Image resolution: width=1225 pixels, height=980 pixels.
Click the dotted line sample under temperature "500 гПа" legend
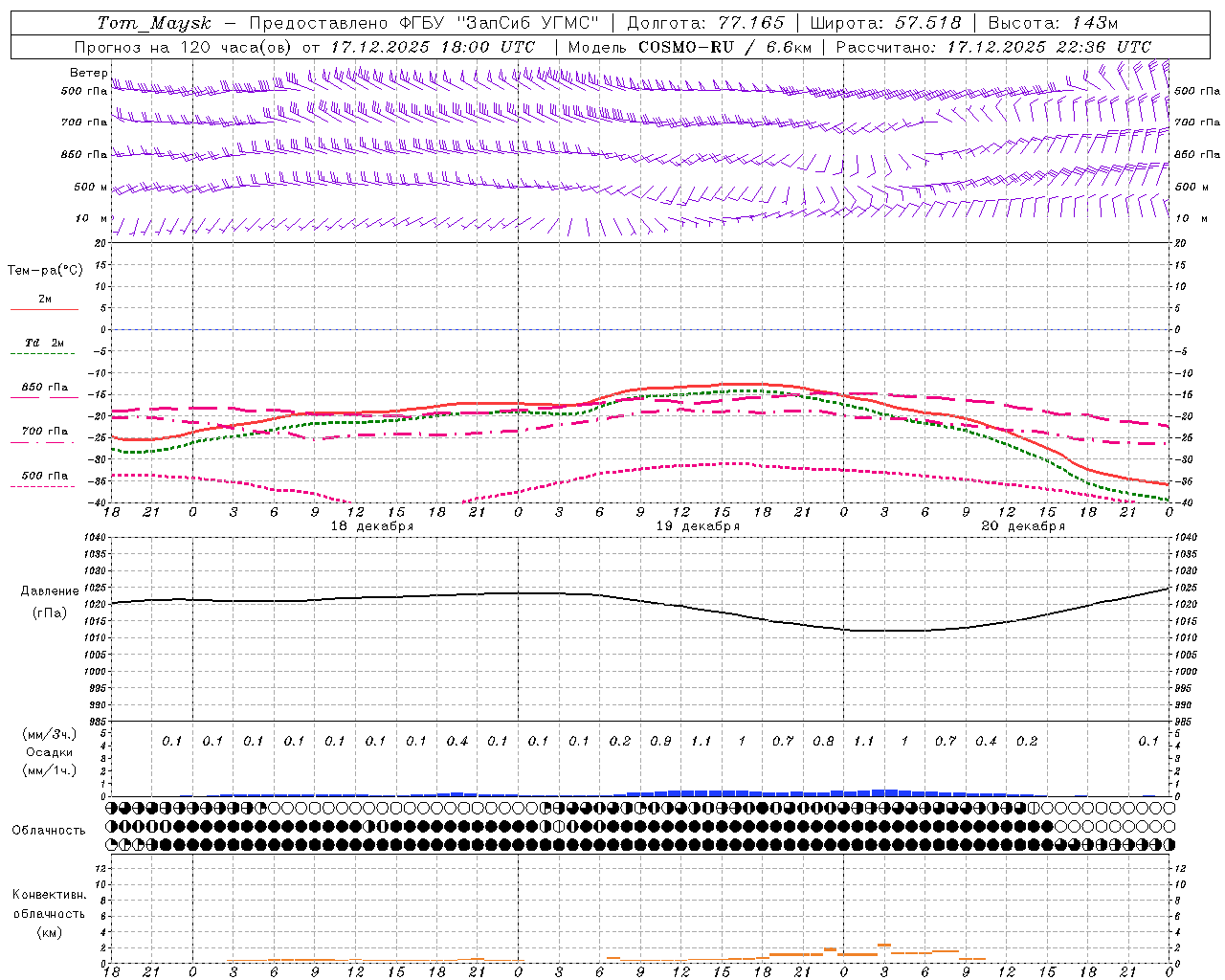(42, 487)
